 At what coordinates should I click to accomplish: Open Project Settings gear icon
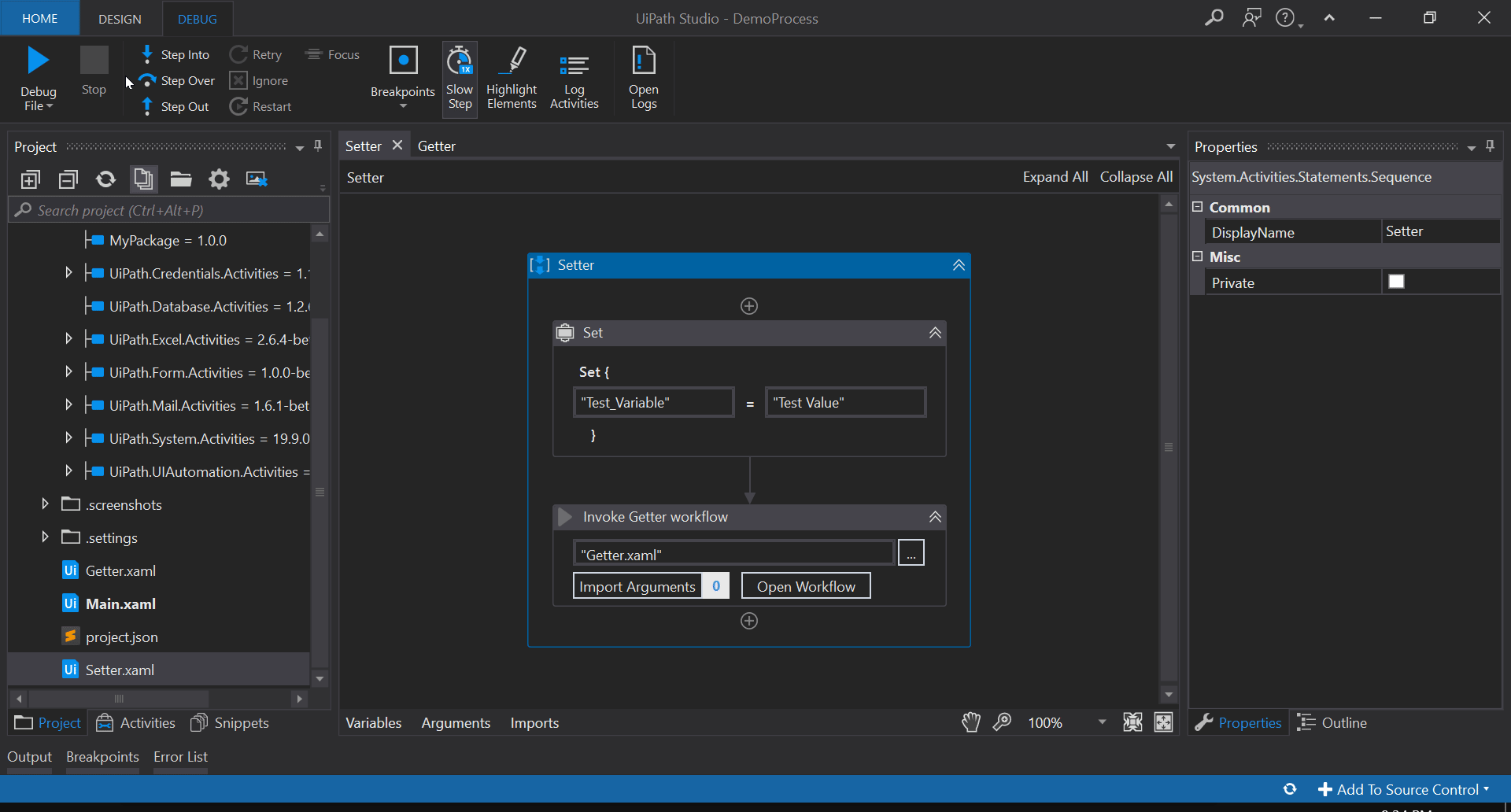(219, 179)
